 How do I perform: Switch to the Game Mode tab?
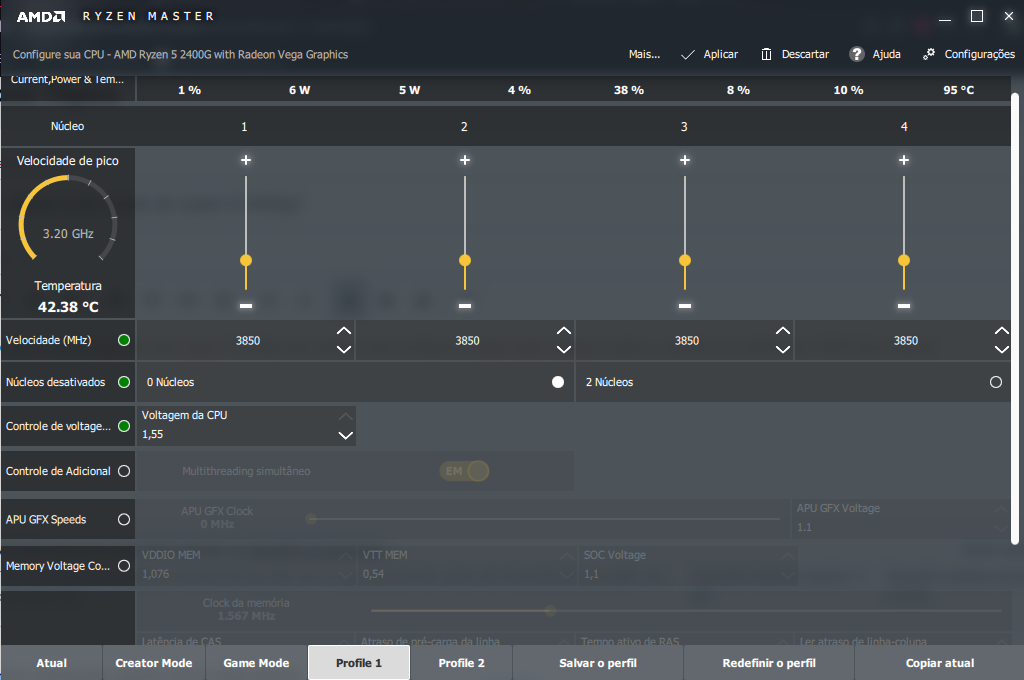pos(256,663)
